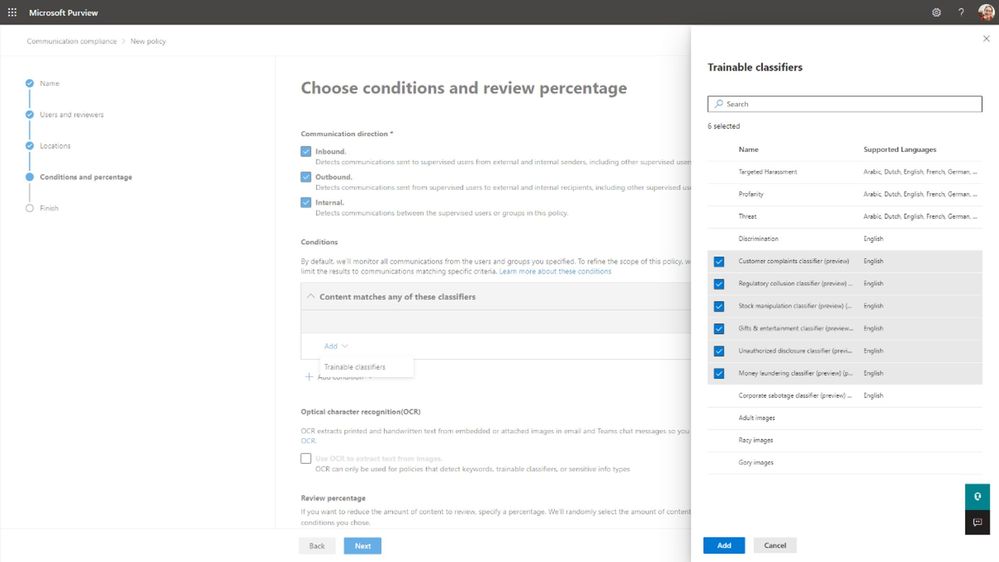Click the Add button in panel
This screenshot has width=999, height=562.
724,545
